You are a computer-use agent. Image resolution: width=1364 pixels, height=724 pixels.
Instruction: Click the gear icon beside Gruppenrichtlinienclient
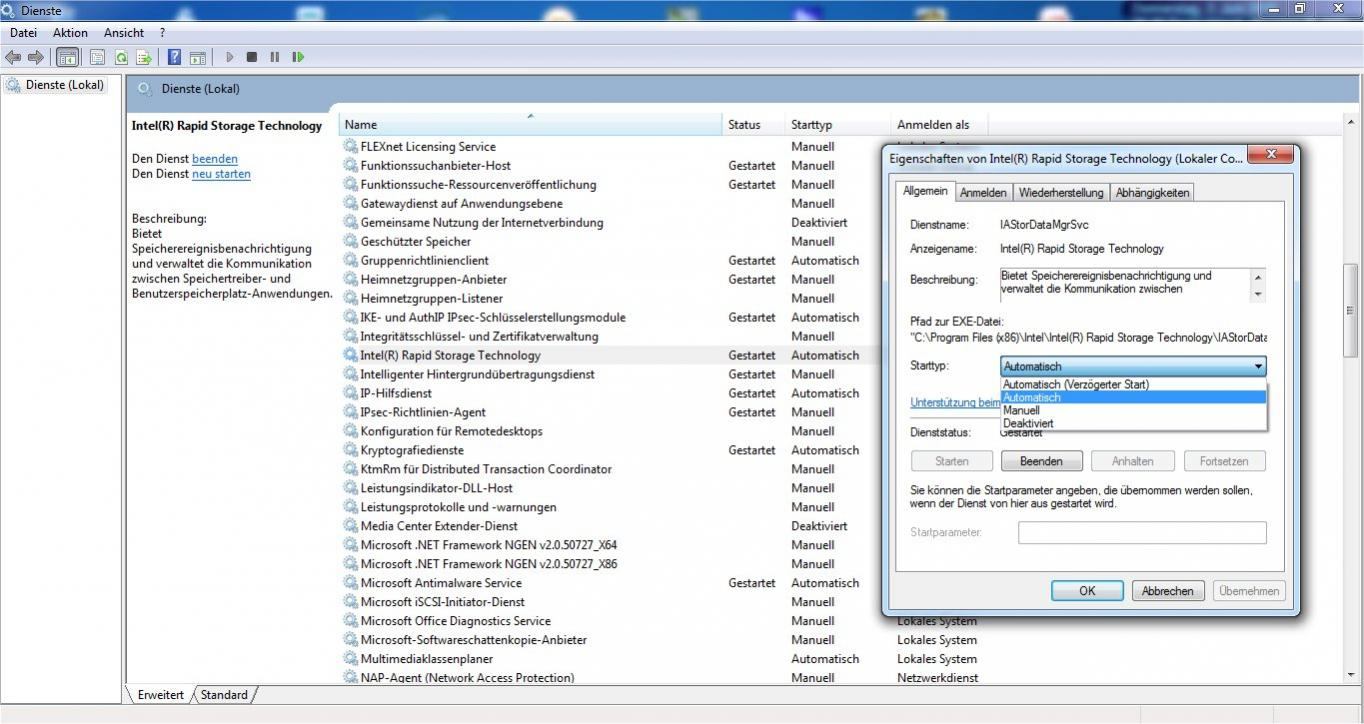(350, 260)
